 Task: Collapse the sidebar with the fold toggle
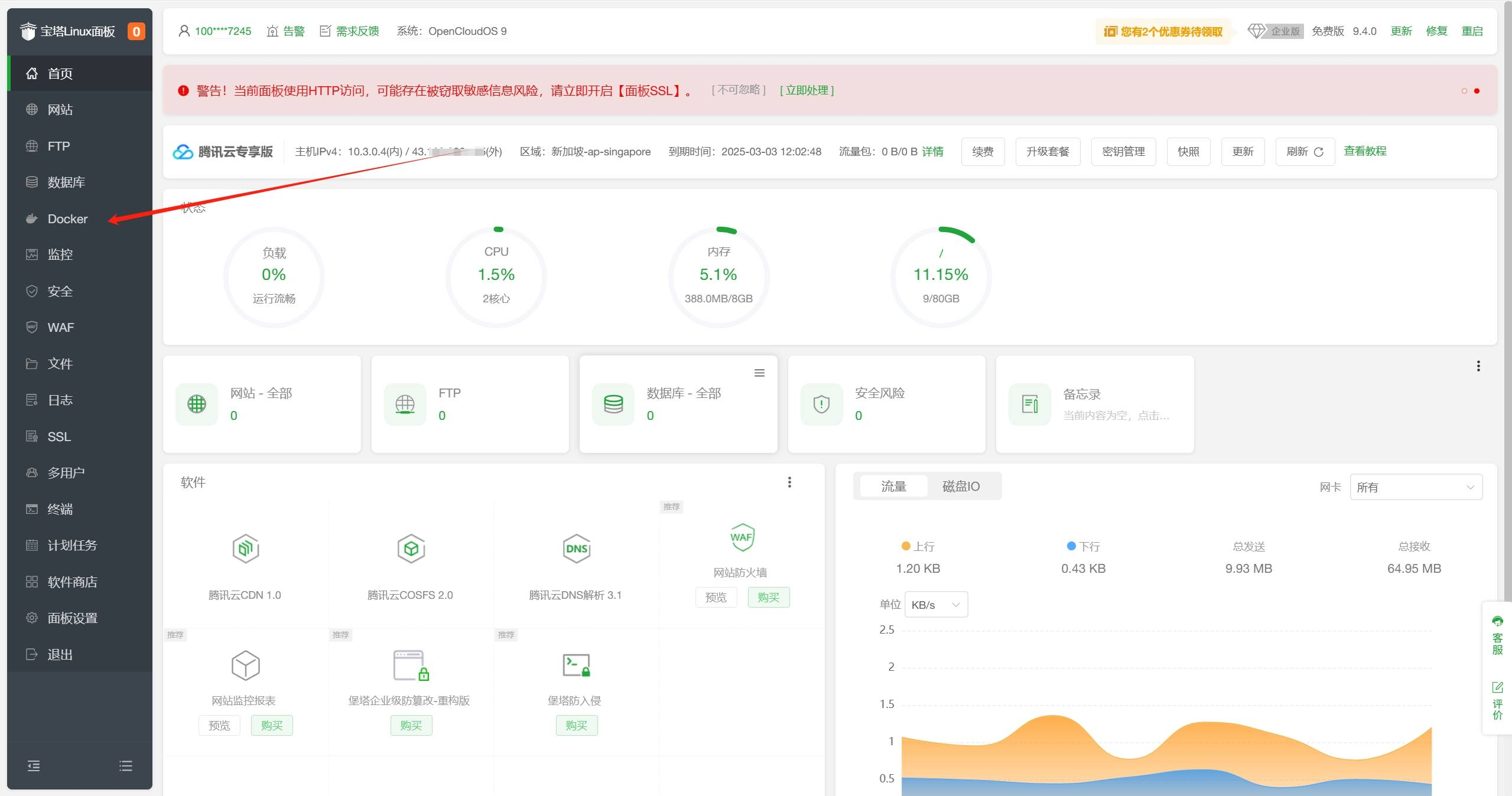pos(34,765)
